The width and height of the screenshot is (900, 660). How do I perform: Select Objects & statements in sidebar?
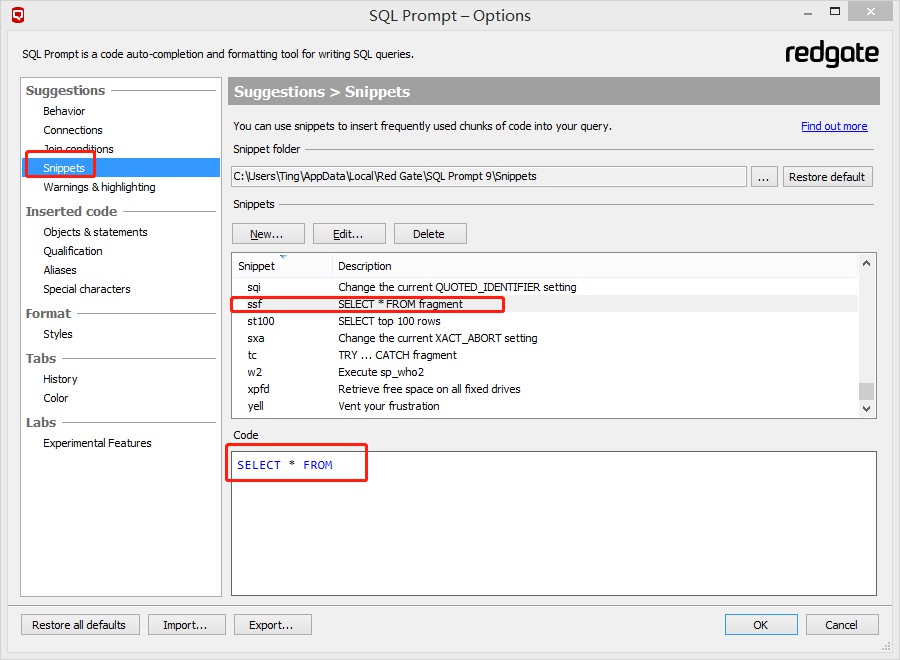point(95,232)
